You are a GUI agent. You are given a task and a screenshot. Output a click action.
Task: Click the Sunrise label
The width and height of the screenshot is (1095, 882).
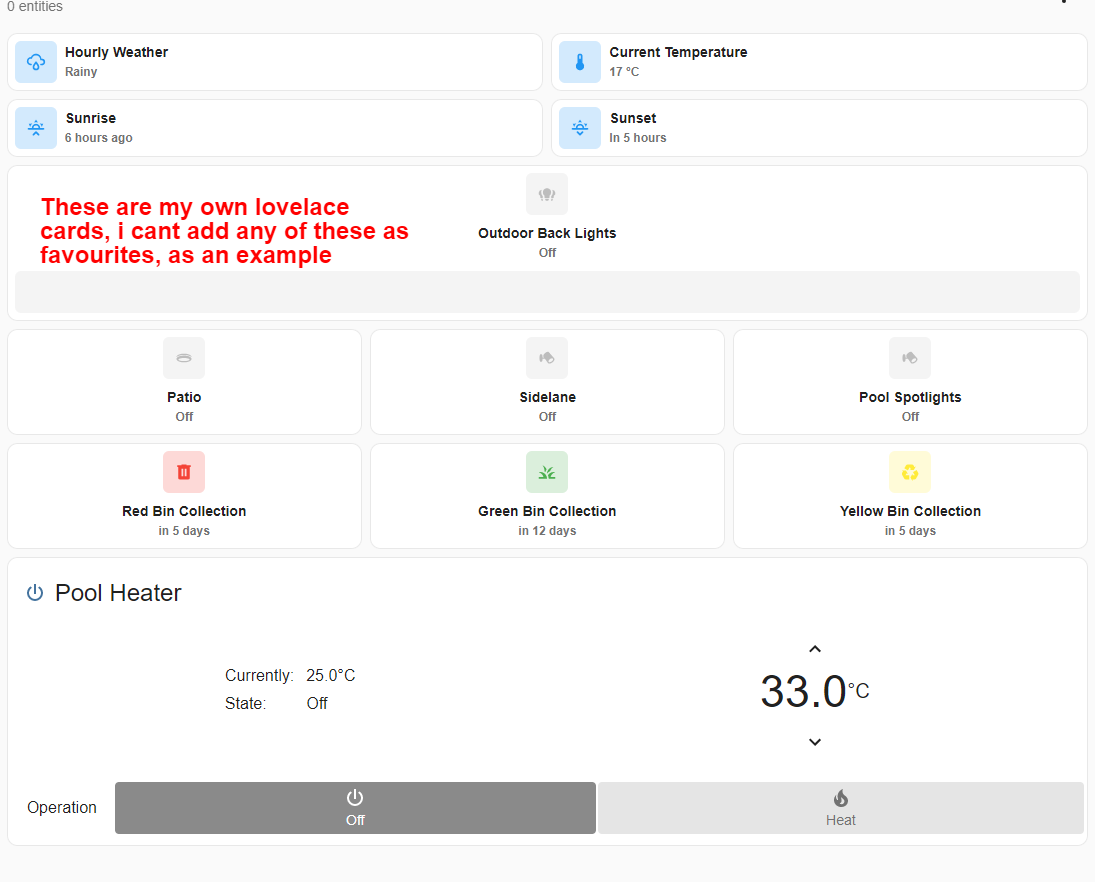[91, 118]
